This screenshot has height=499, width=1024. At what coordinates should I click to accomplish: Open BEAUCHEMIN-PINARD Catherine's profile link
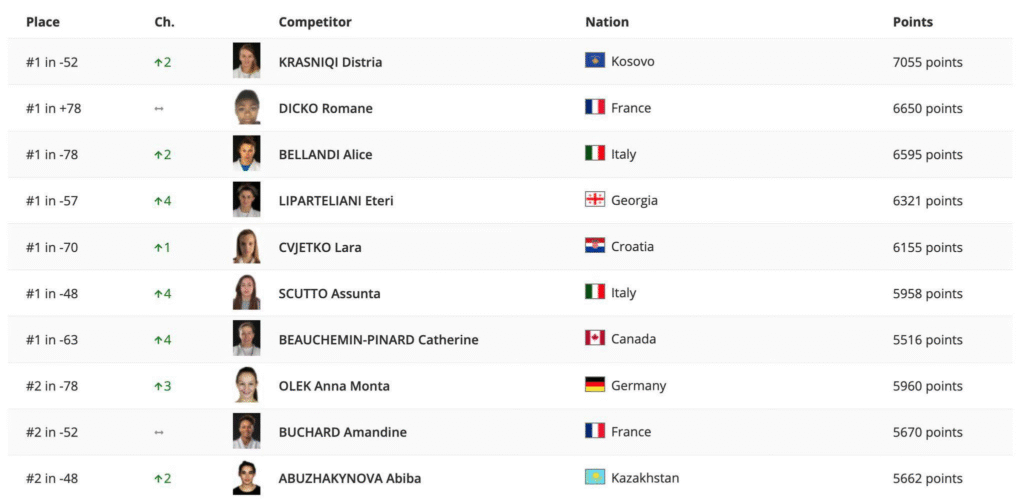[378, 340]
